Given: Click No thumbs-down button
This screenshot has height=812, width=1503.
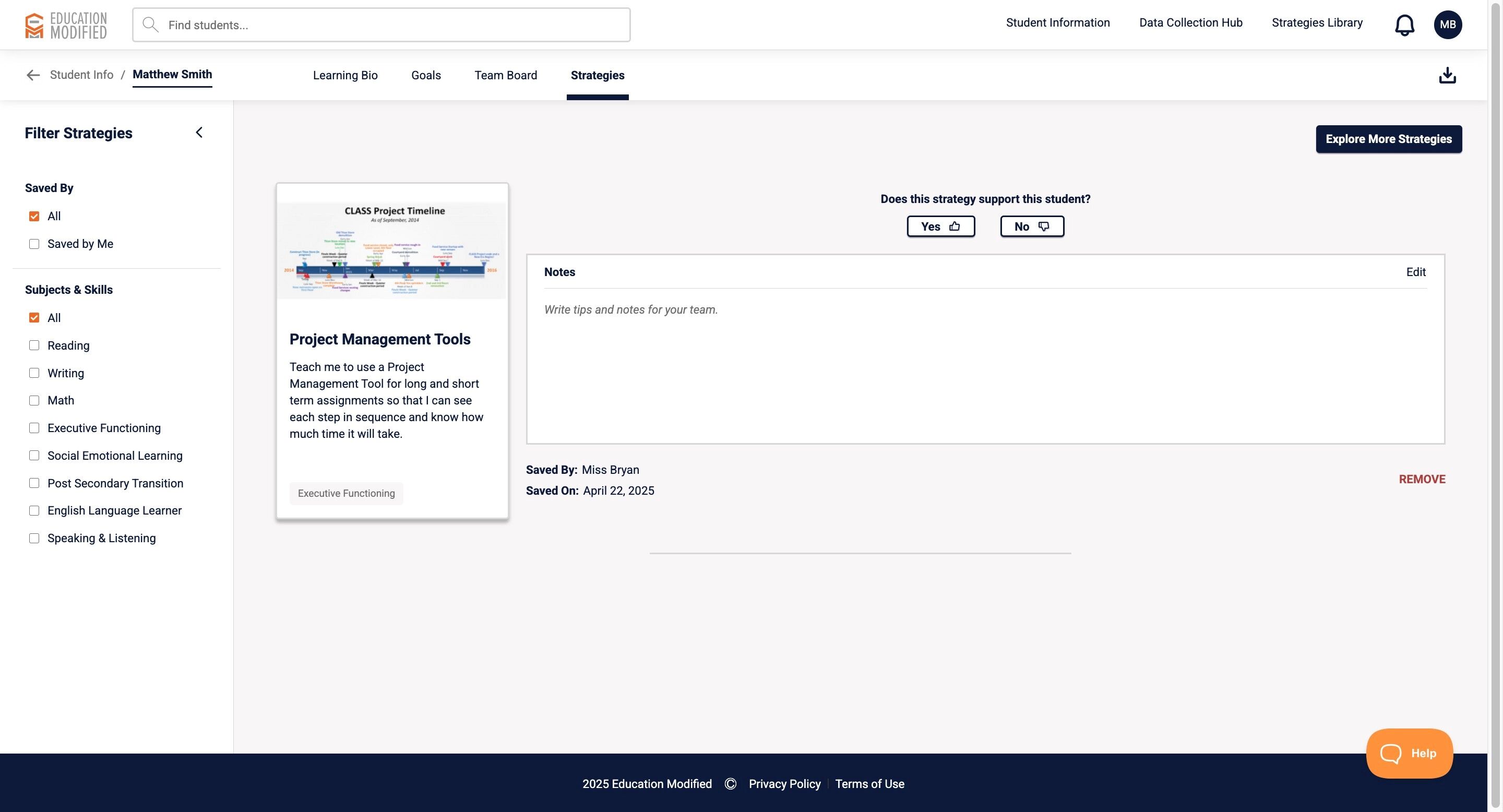Looking at the screenshot, I should click(x=1032, y=226).
